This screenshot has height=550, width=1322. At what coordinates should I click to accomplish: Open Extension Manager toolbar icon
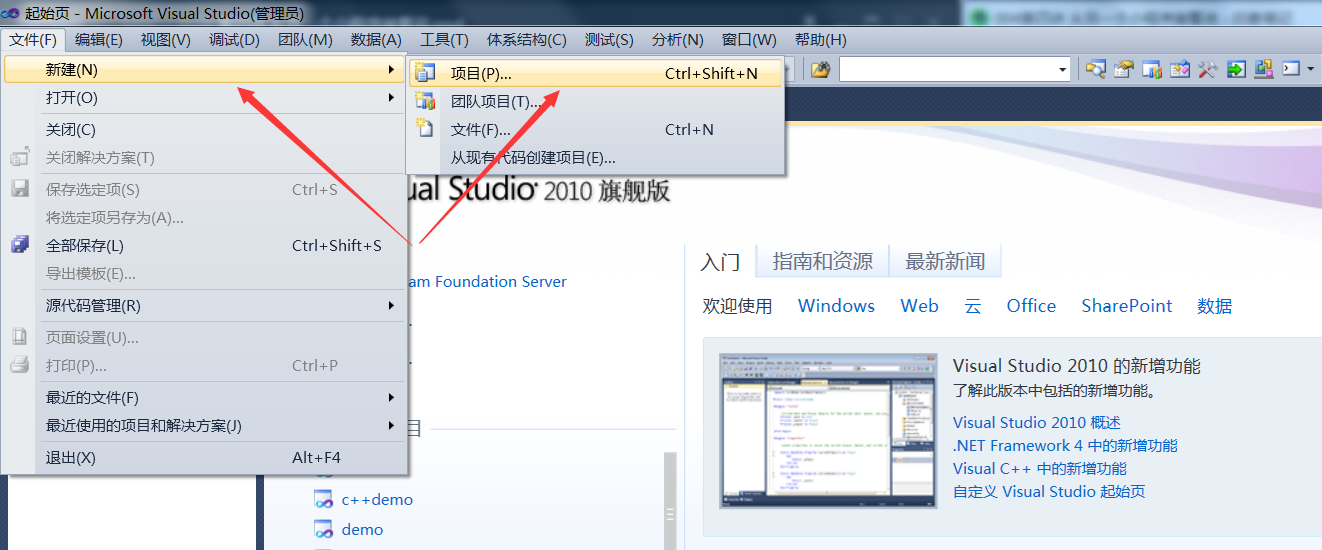coord(1264,69)
